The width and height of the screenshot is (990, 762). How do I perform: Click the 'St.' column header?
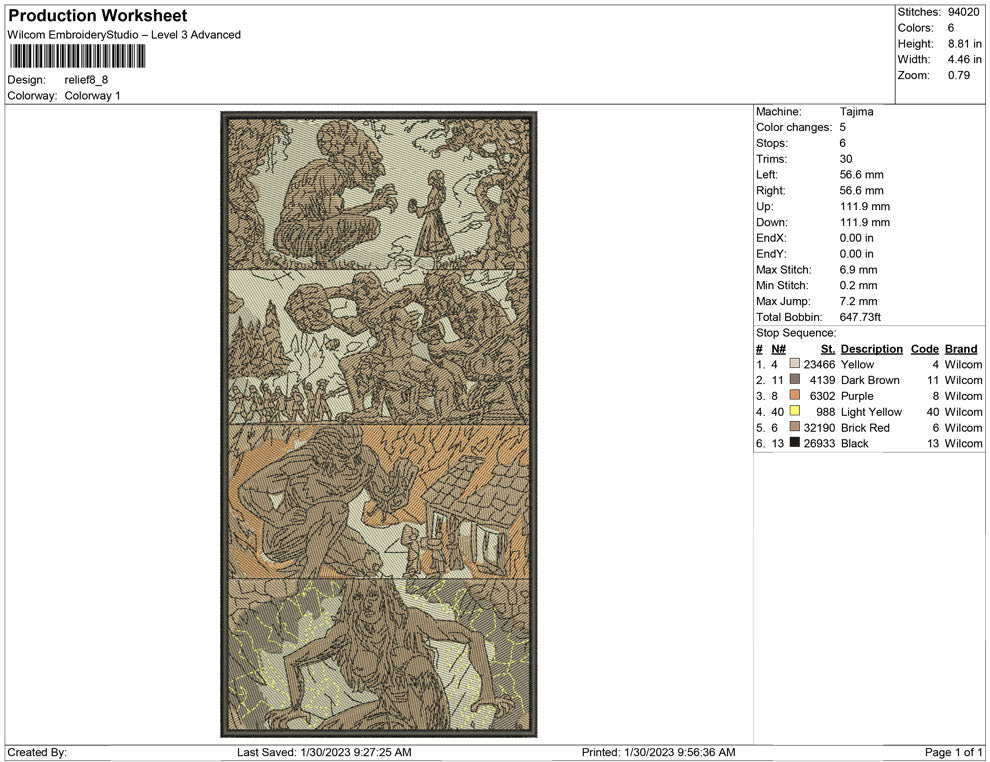tap(828, 349)
